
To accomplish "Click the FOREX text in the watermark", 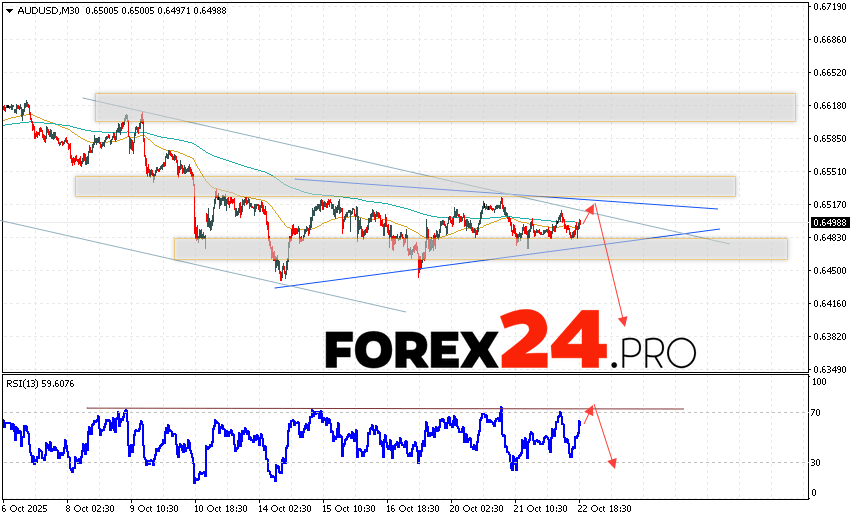I will tap(411, 349).
